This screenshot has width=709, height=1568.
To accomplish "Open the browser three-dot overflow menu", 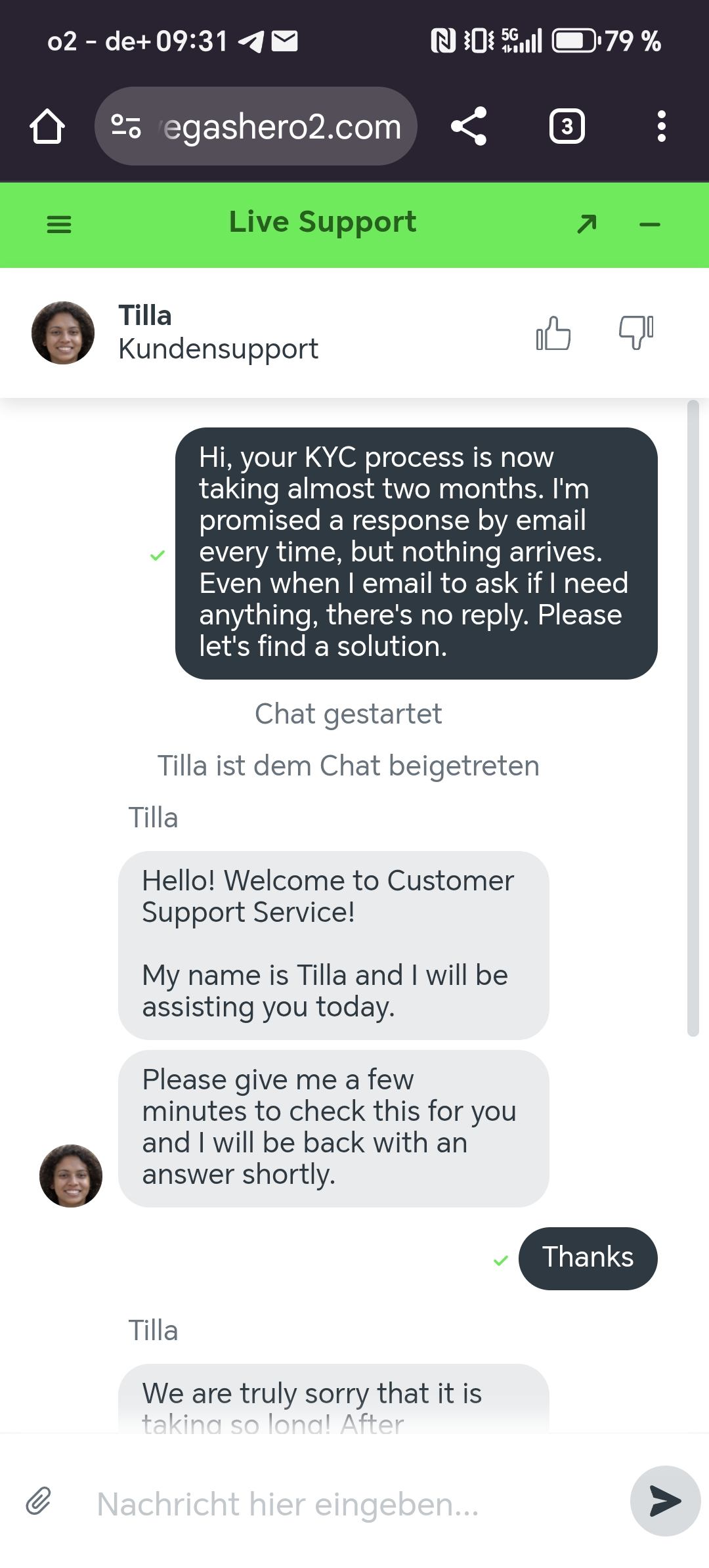I will click(x=661, y=126).
